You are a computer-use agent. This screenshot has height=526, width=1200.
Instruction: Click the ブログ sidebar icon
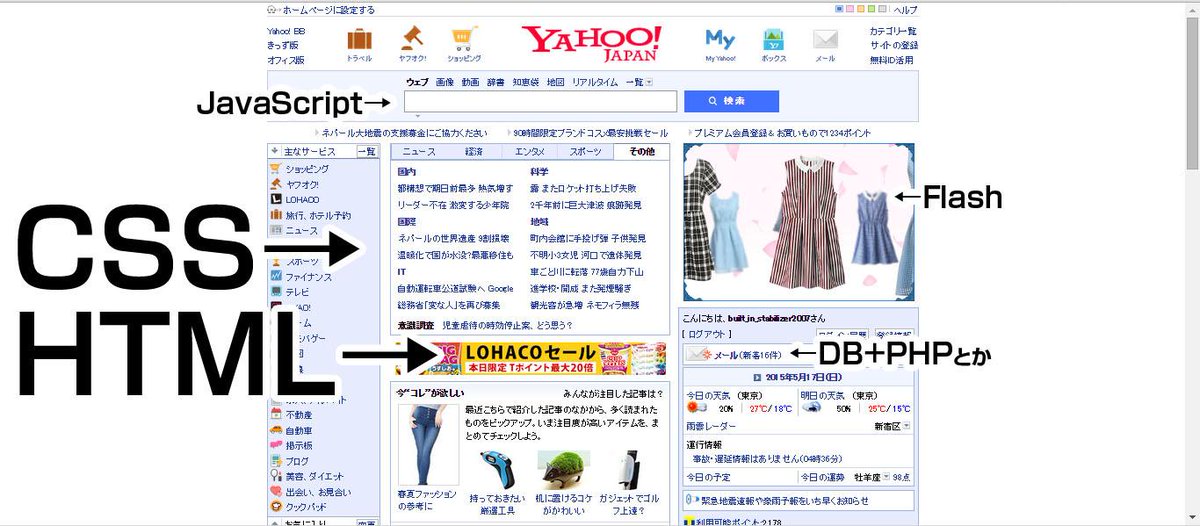click(276, 461)
